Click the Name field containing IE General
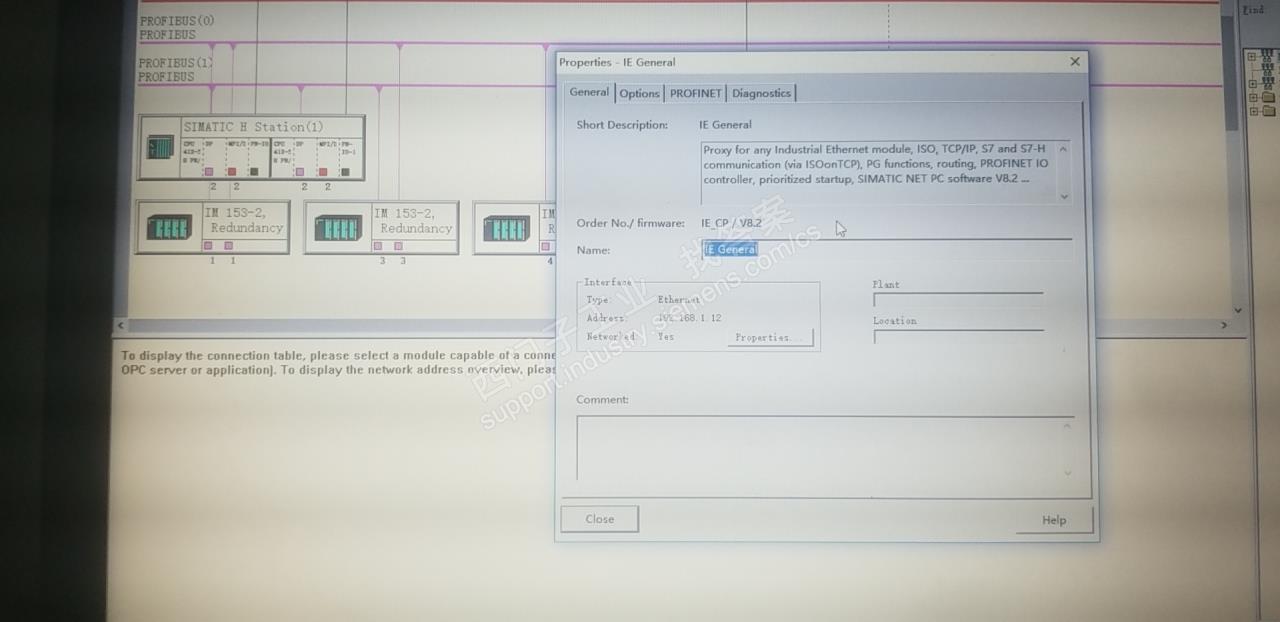The height and width of the screenshot is (622, 1280). pyautogui.click(x=887, y=249)
